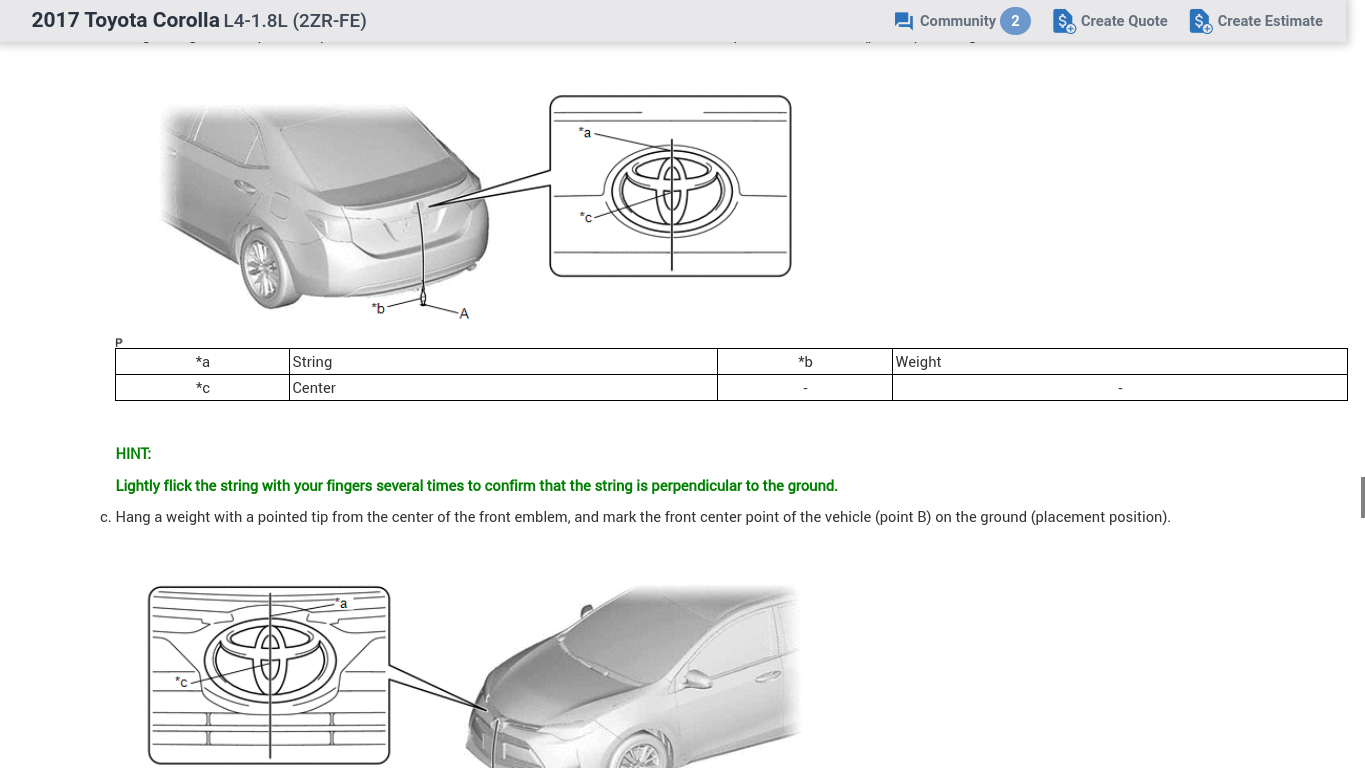Click the '*a' legend cell in the table

click(203, 362)
